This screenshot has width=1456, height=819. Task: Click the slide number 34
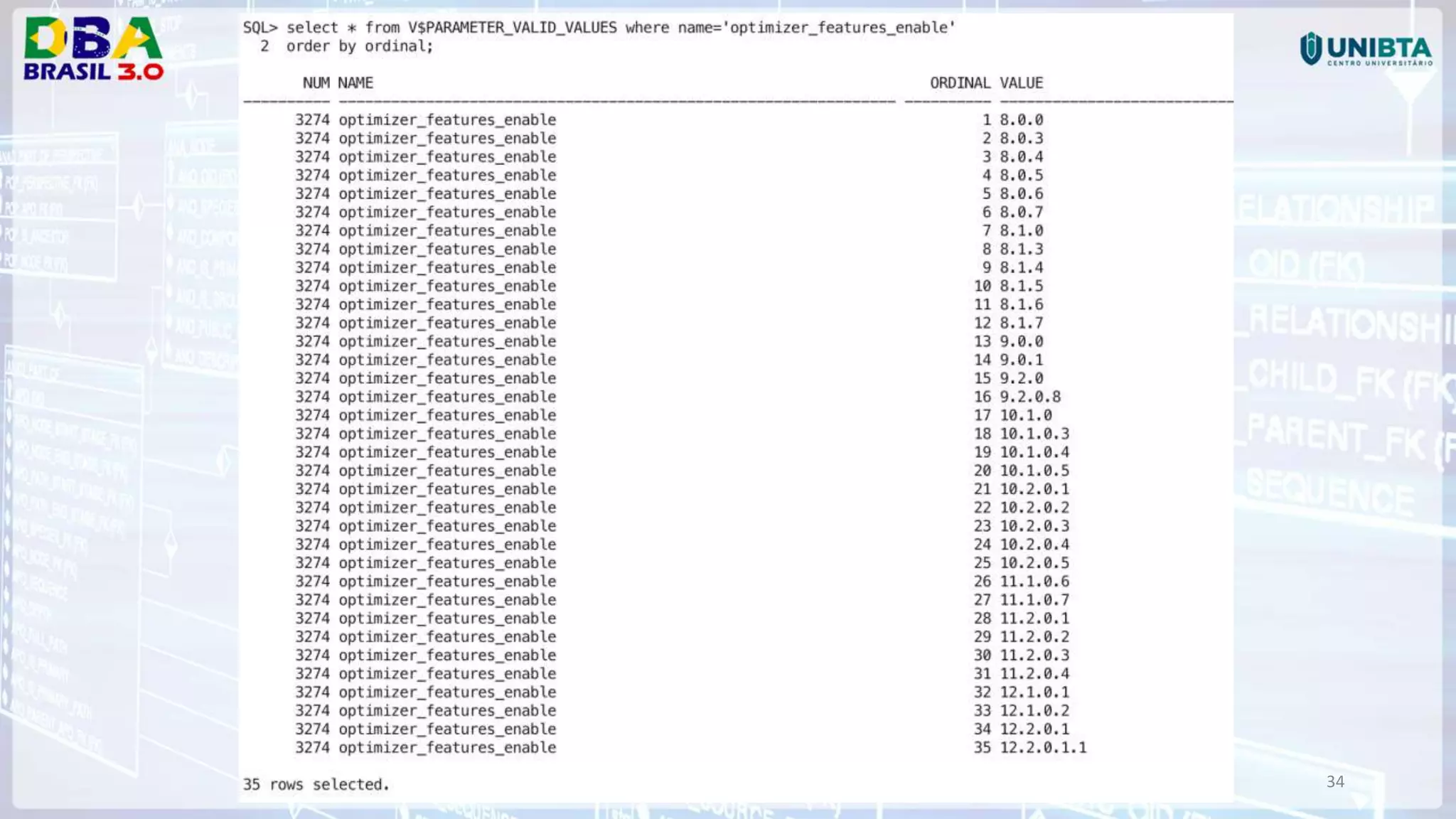1335,781
